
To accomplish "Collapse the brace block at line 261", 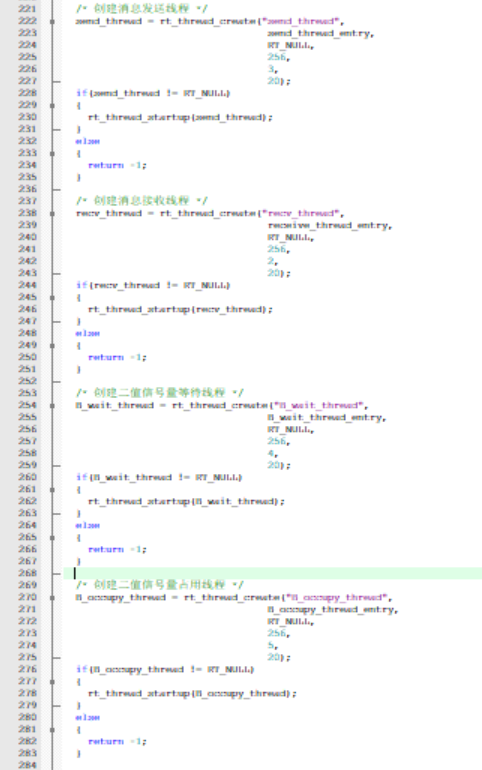I will [x=53, y=490].
